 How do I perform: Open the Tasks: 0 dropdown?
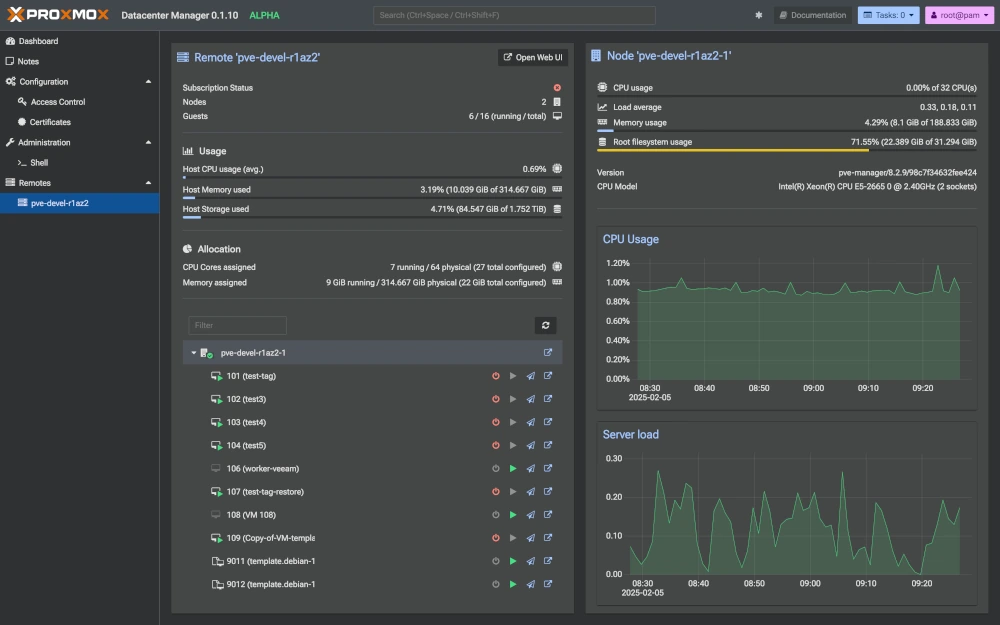888,15
